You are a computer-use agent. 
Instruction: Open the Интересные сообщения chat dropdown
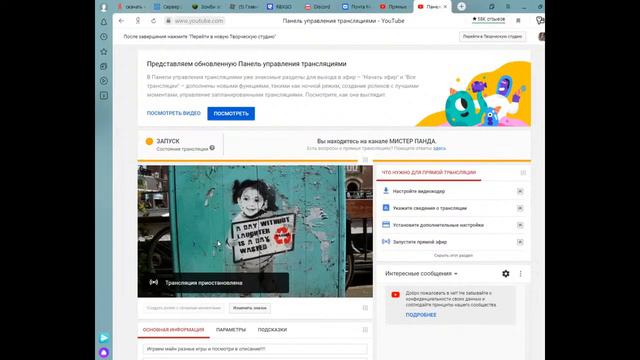click(421, 273)
